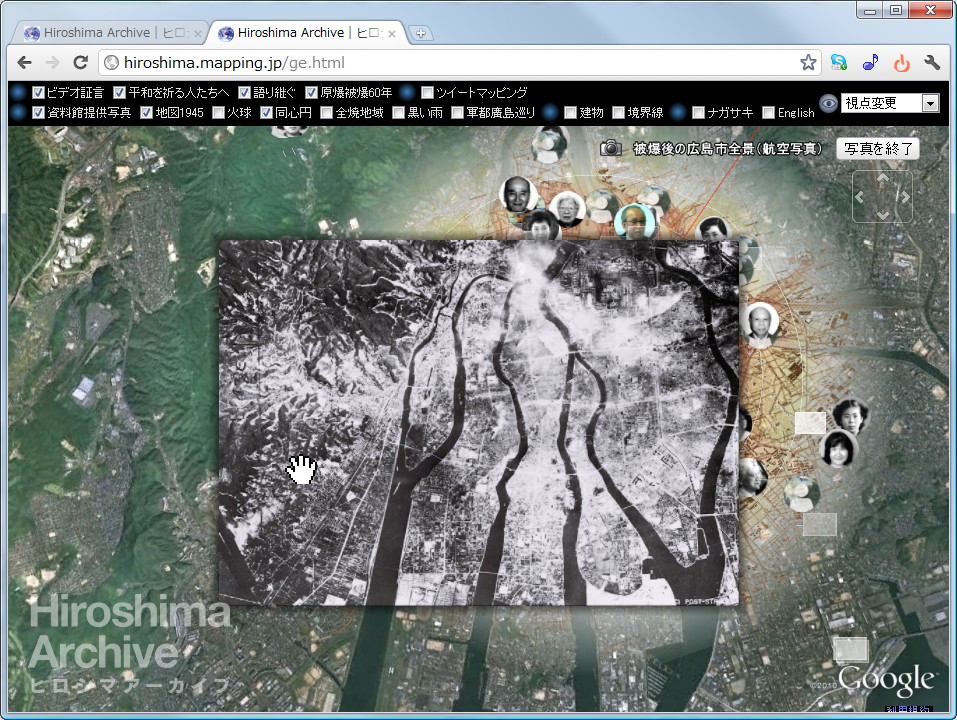Image resolution: width=957 pixels, height=720 pixels.
Task: Open white-haired woman portrait marker
Action: tap(568, 208)
